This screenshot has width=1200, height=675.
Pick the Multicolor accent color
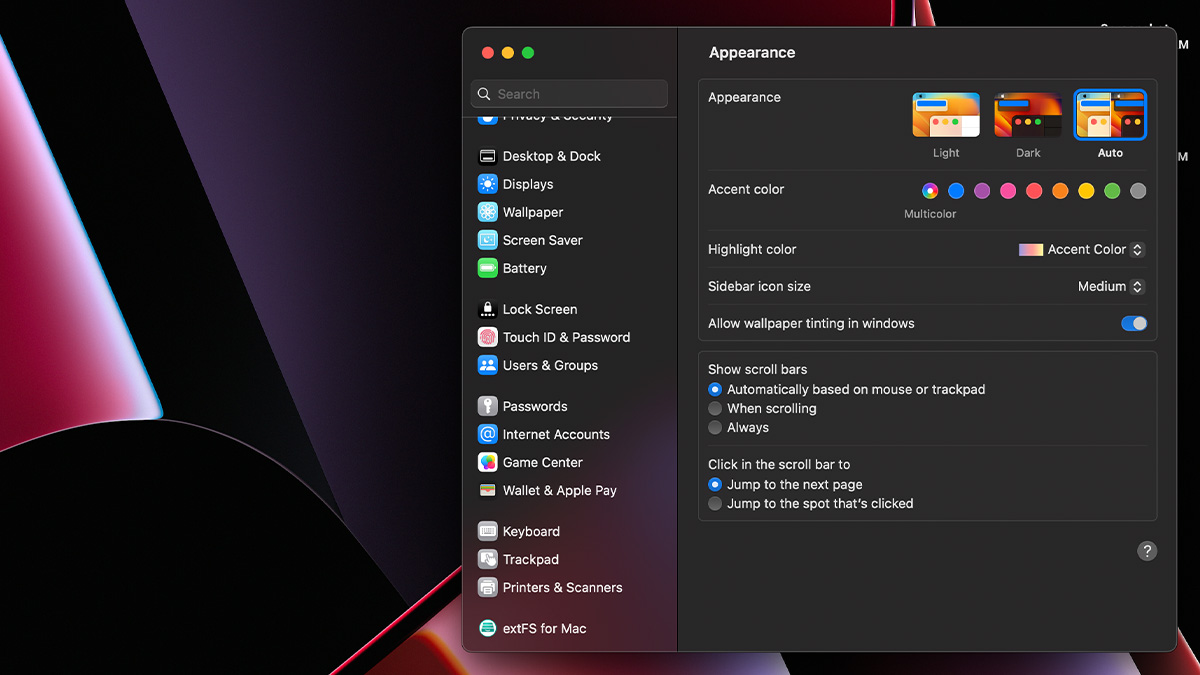pyautogui.click(x=930, y=190)
